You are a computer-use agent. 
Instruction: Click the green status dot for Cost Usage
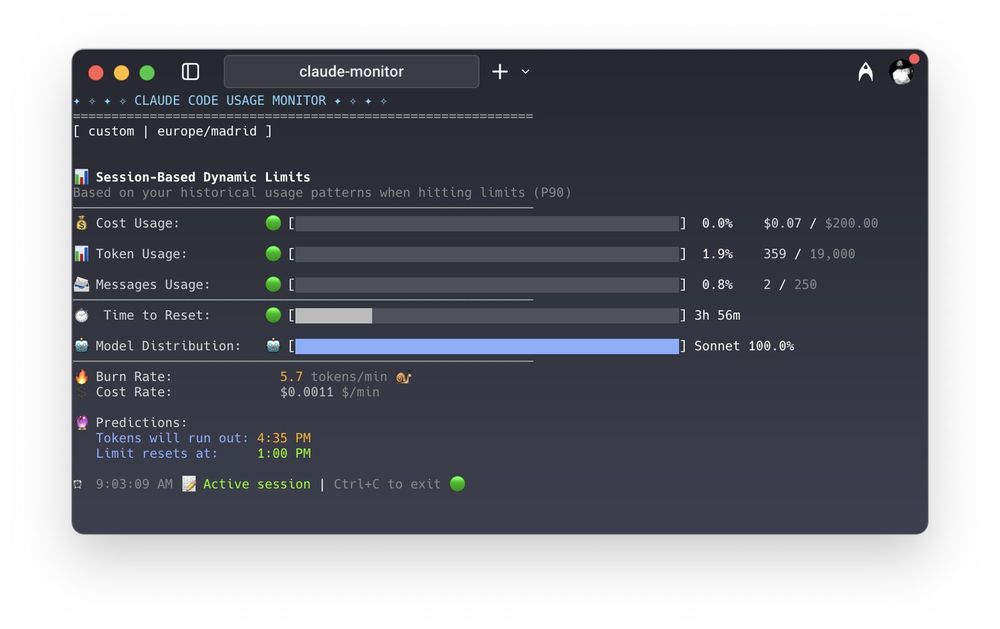tap(273, 223)
